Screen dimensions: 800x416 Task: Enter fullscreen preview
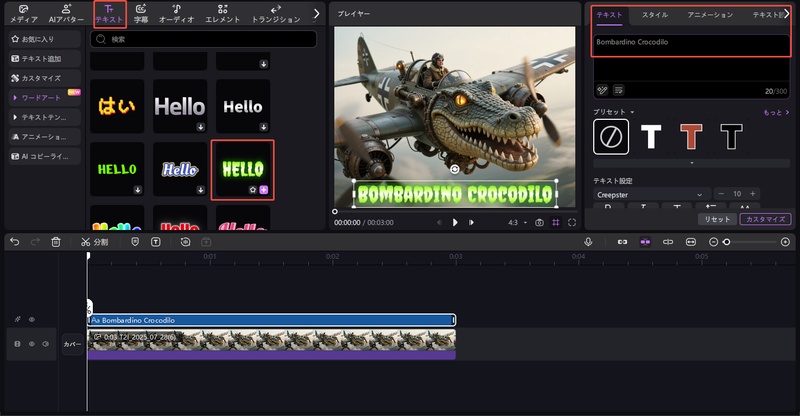pos(572,223)
